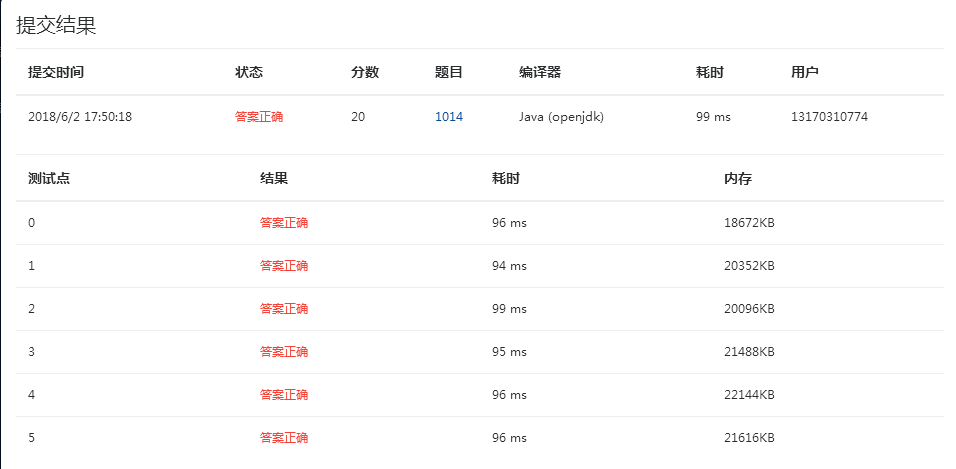This screenshot has height=469, width=956.
Task: Click test point number 5
Action: 32,438
